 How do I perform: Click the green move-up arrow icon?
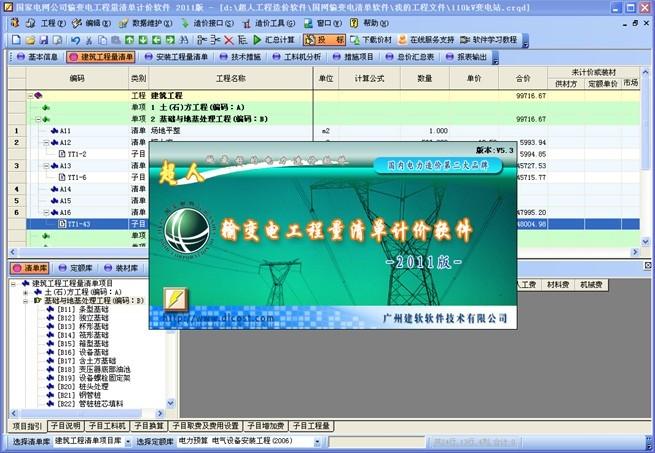coord(129,40)
